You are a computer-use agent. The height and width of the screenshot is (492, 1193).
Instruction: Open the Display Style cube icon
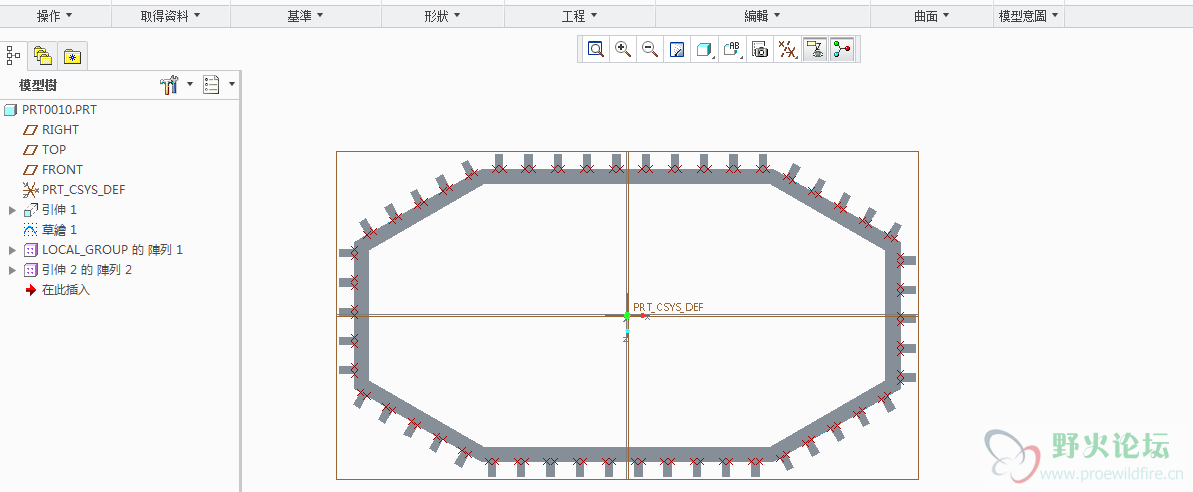705,49
